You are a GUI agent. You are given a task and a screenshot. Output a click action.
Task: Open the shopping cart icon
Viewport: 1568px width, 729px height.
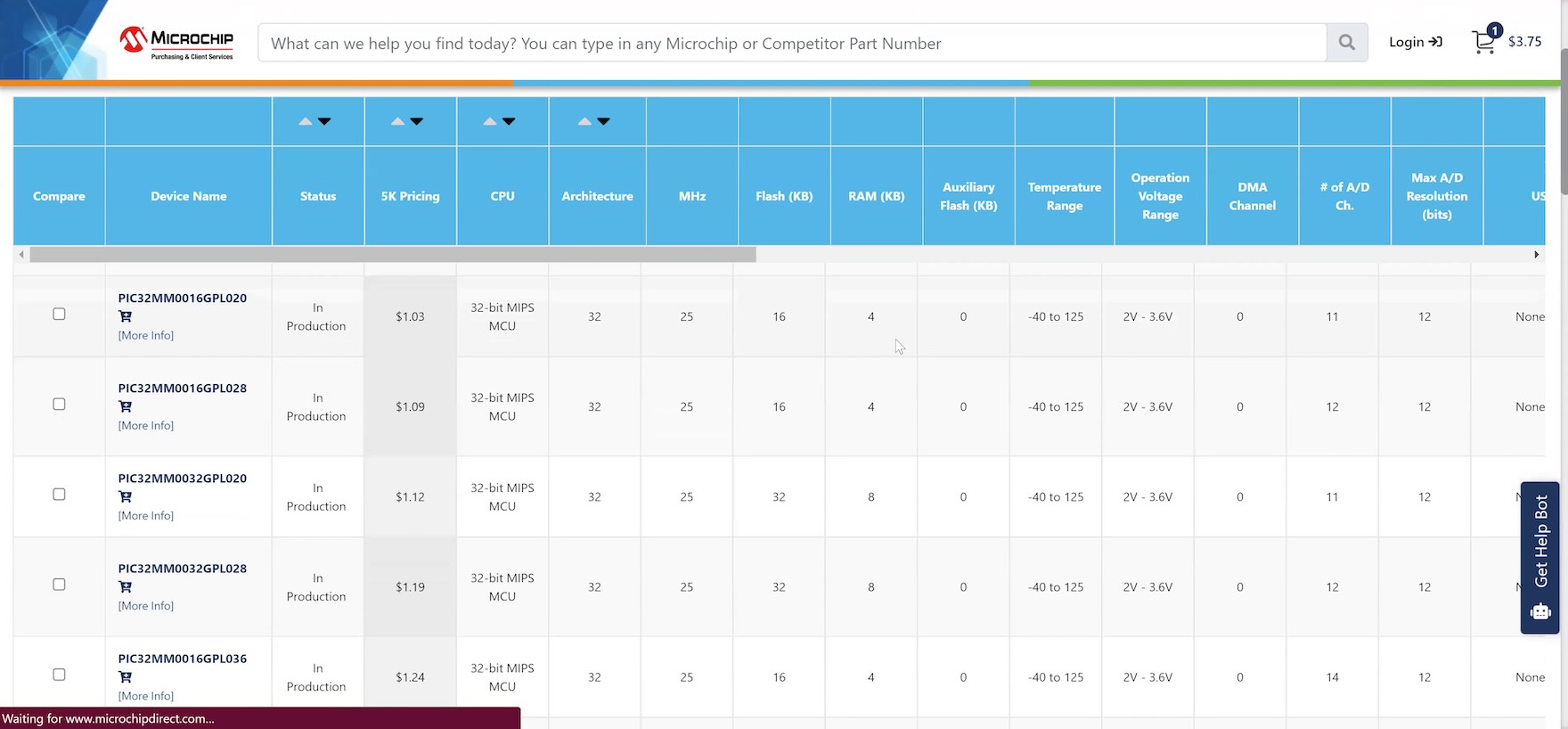pos(1483,42)
